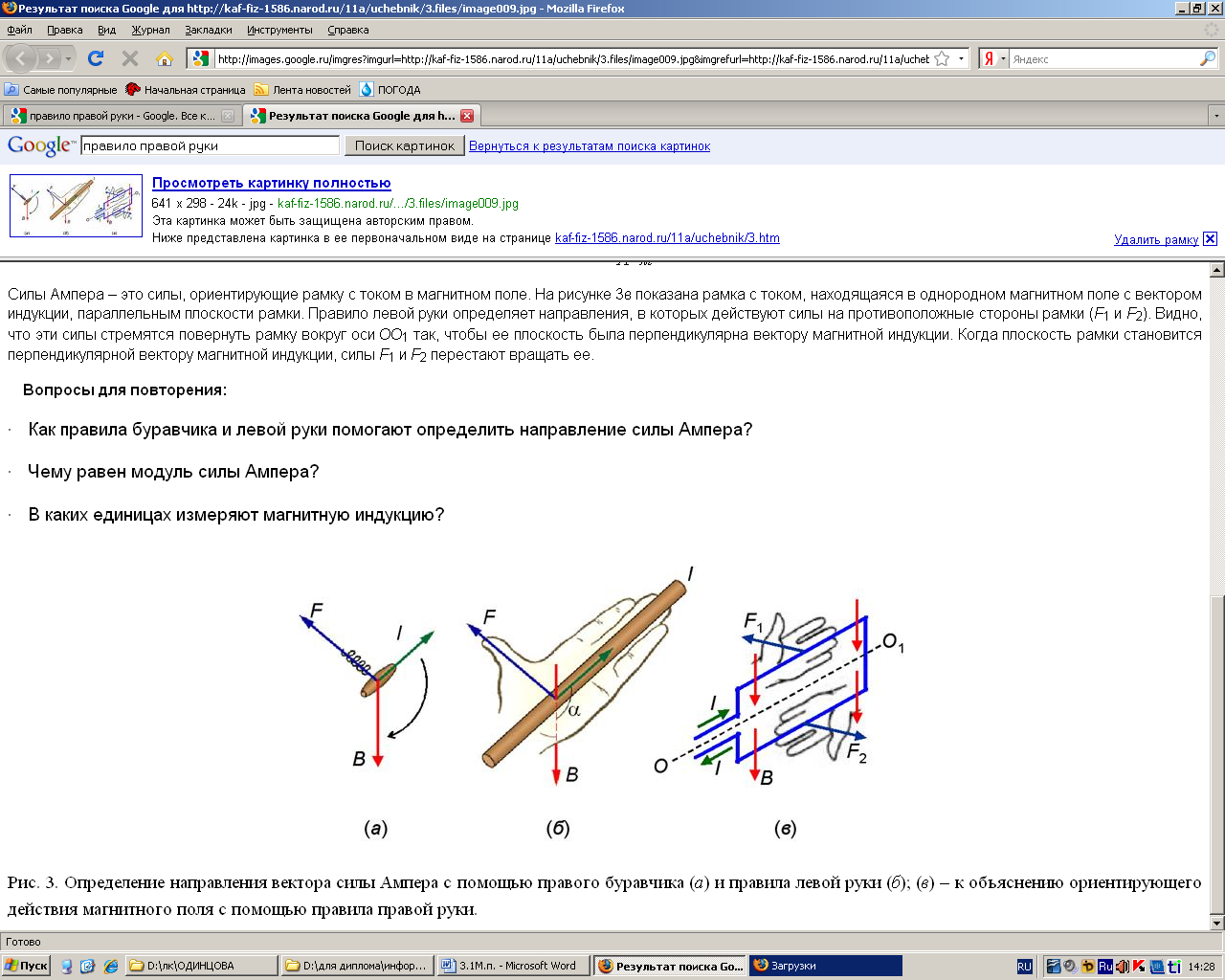
Task: Launch Internet Explorer from quick launch
Action: click(109, 966)
